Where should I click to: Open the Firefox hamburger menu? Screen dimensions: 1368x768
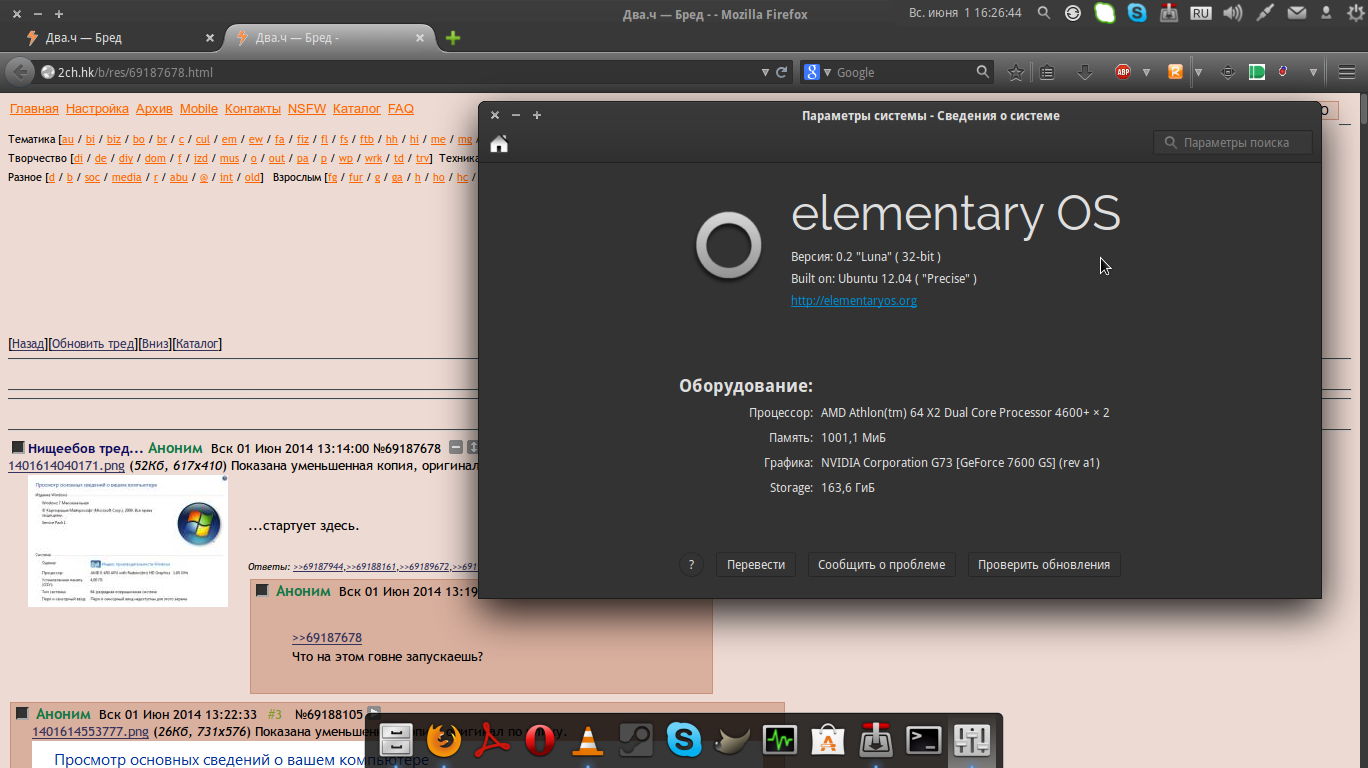(x=1347, y=72)
